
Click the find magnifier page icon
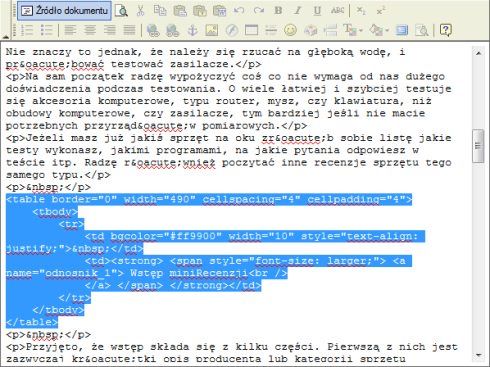422,30
